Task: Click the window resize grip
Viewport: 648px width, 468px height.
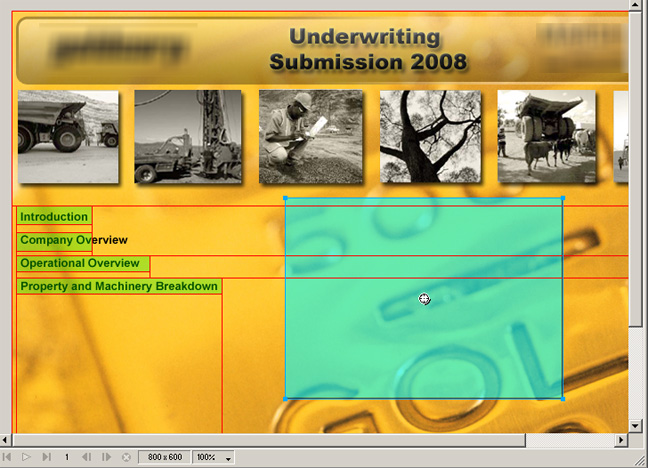Action: click(x=642, y=462)
